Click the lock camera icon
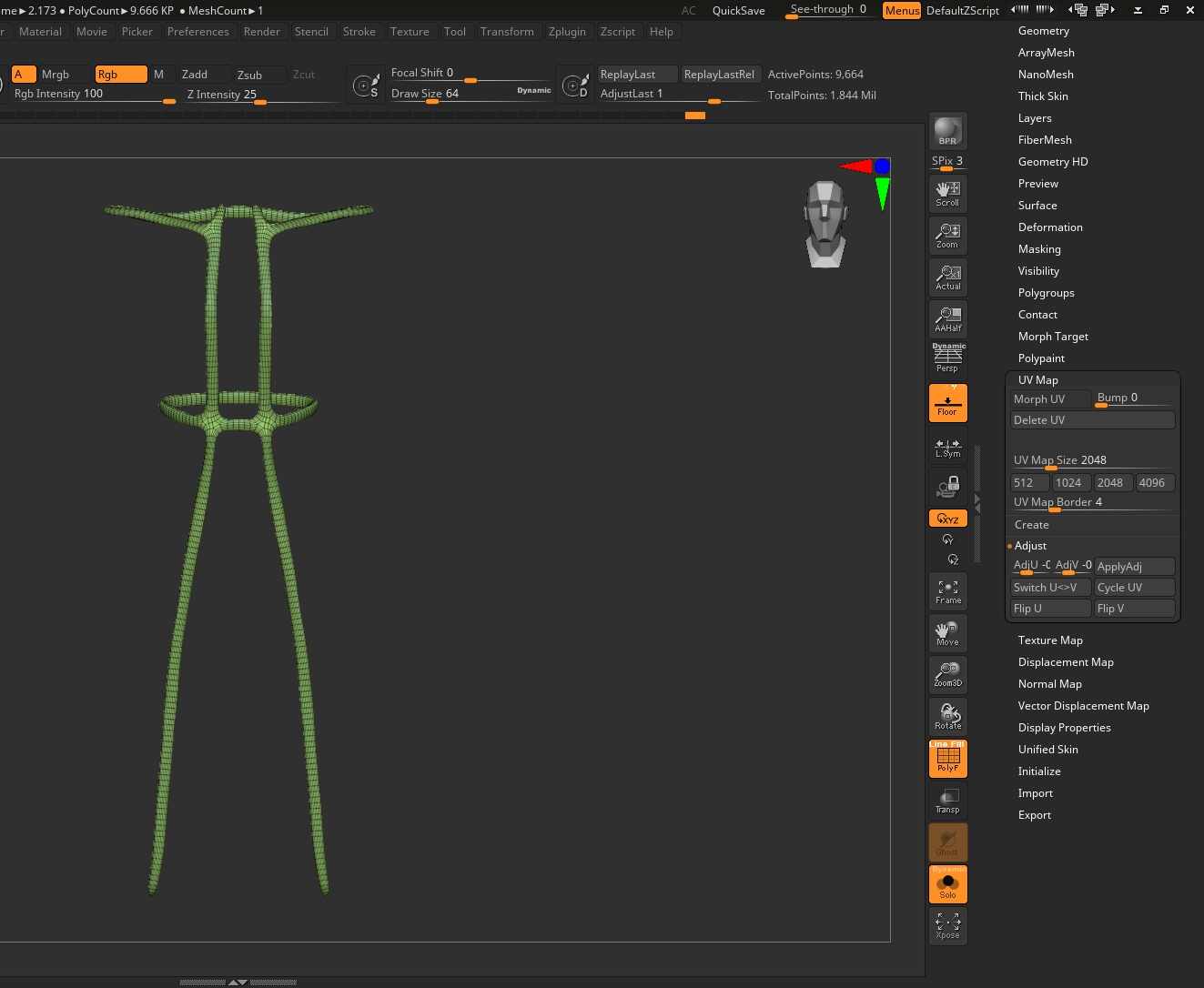The width and height of the screenshot is (1204, 988). click(947, 487)
